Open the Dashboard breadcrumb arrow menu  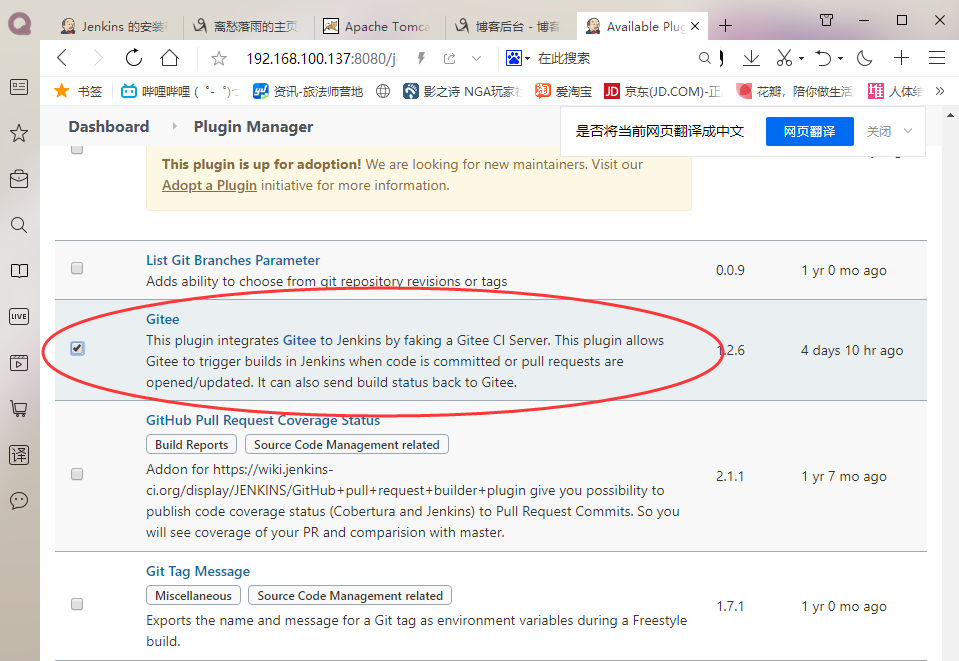[x=174, y=127]
